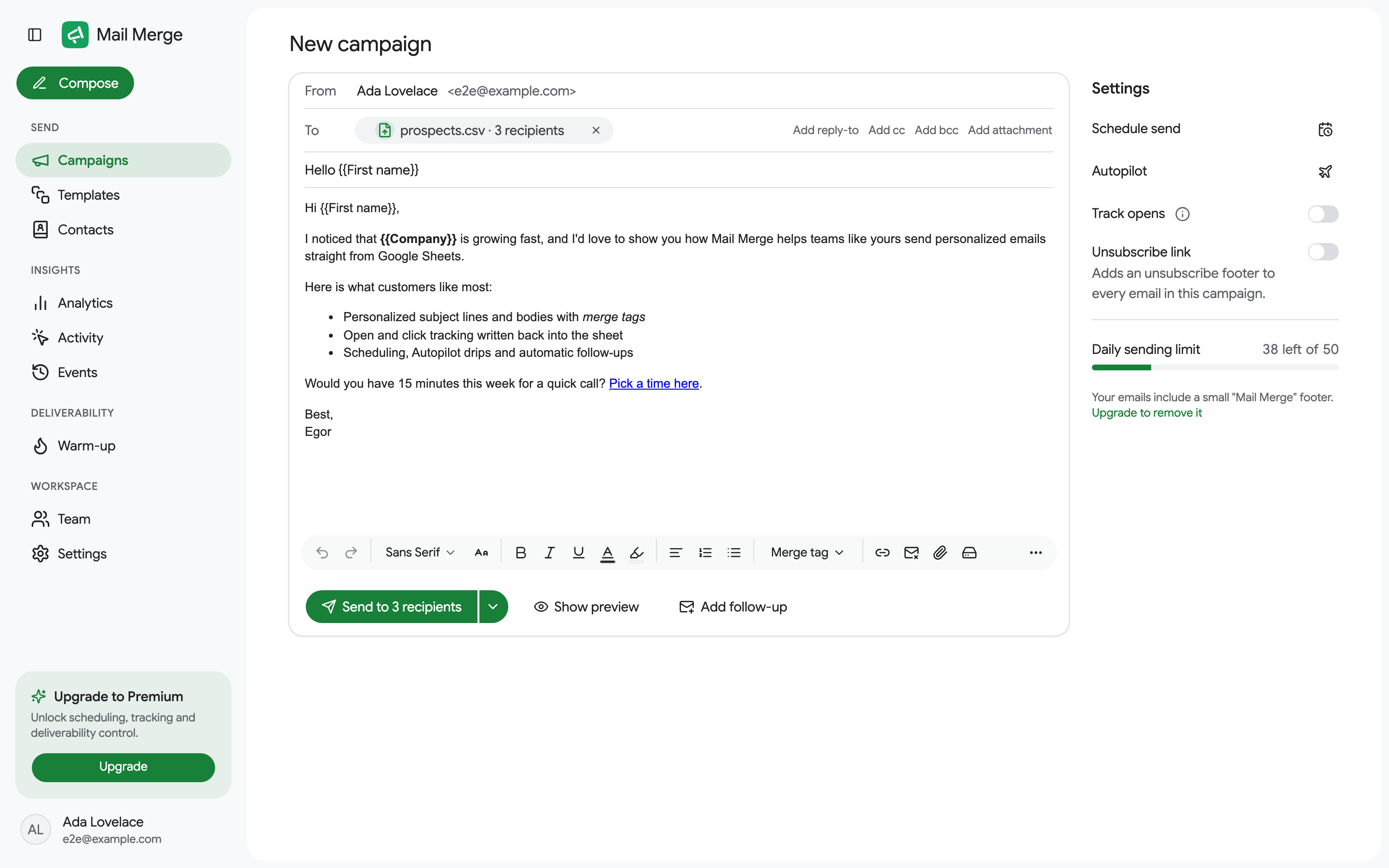
Task: Click the subject line field
Action: point(679,170)
